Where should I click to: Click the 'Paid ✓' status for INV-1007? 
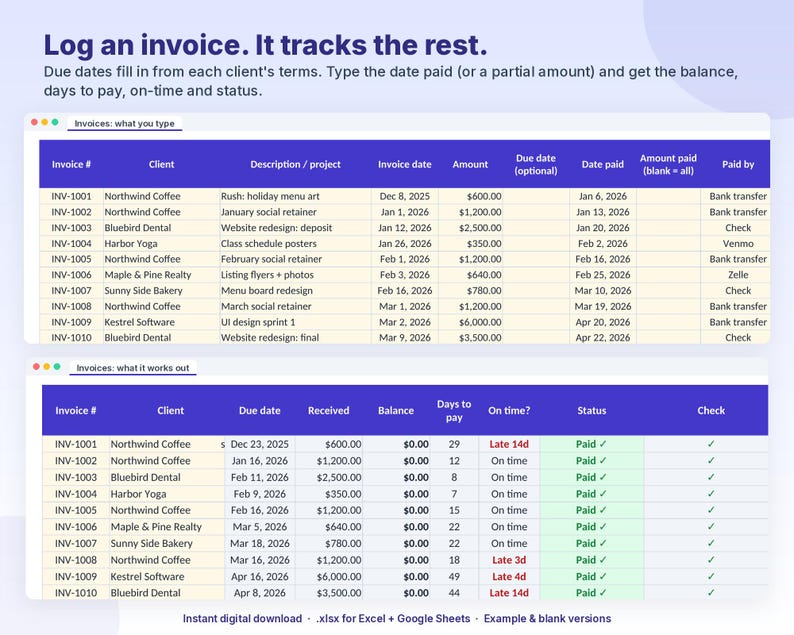click(591, 543)
